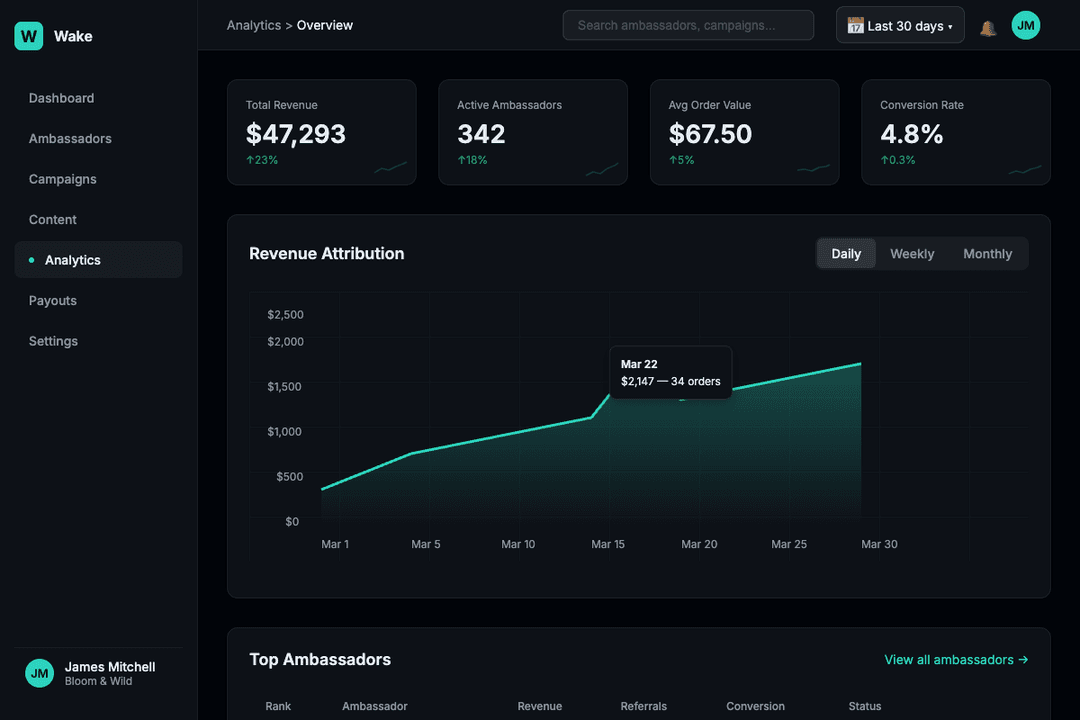This screenshot has width=1080, height=720.
Task: Open the Analytics breadcrumb menu
Action: pos(253,25)
